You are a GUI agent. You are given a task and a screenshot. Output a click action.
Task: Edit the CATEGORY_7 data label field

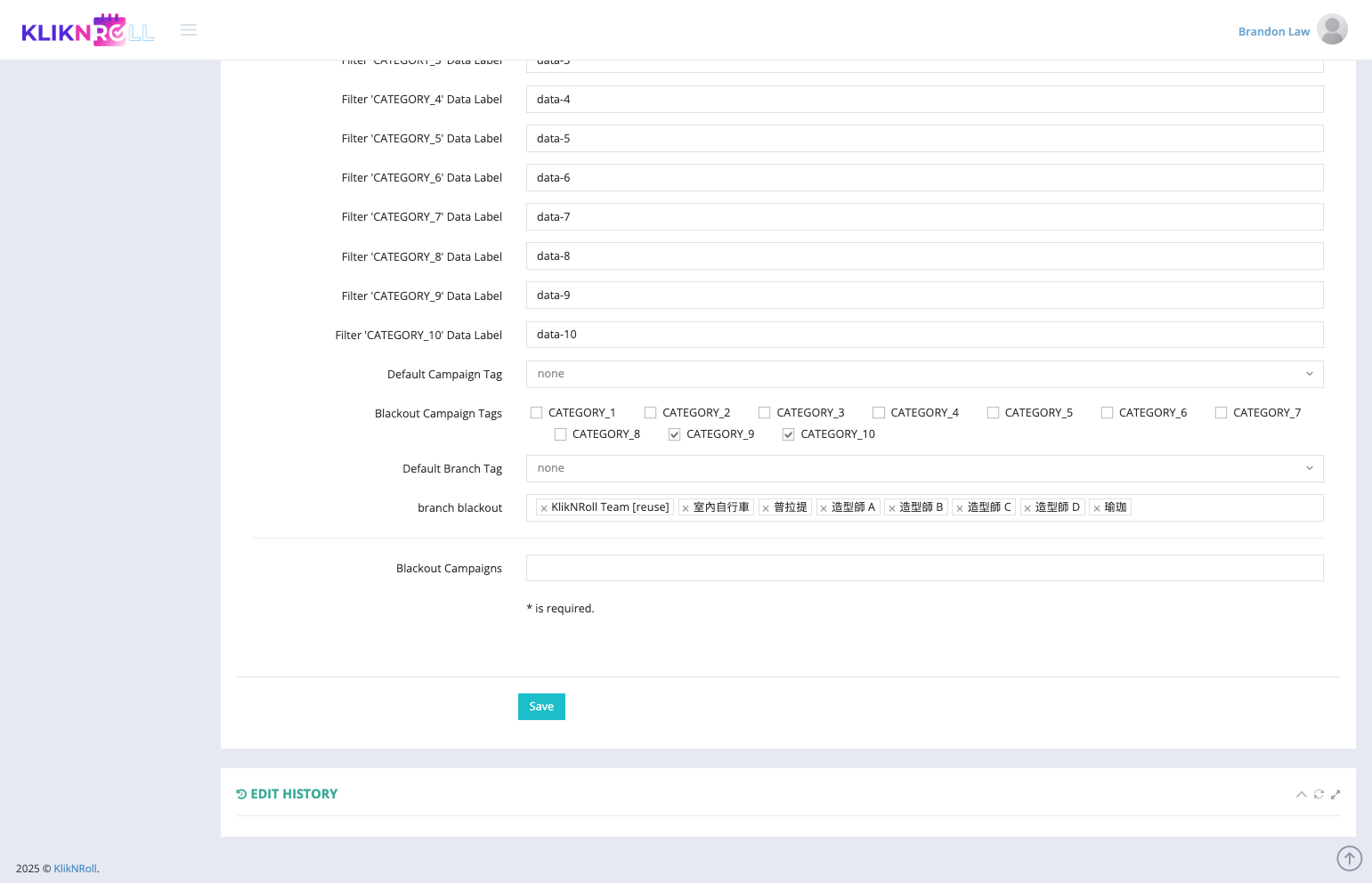tap(924, 216)
